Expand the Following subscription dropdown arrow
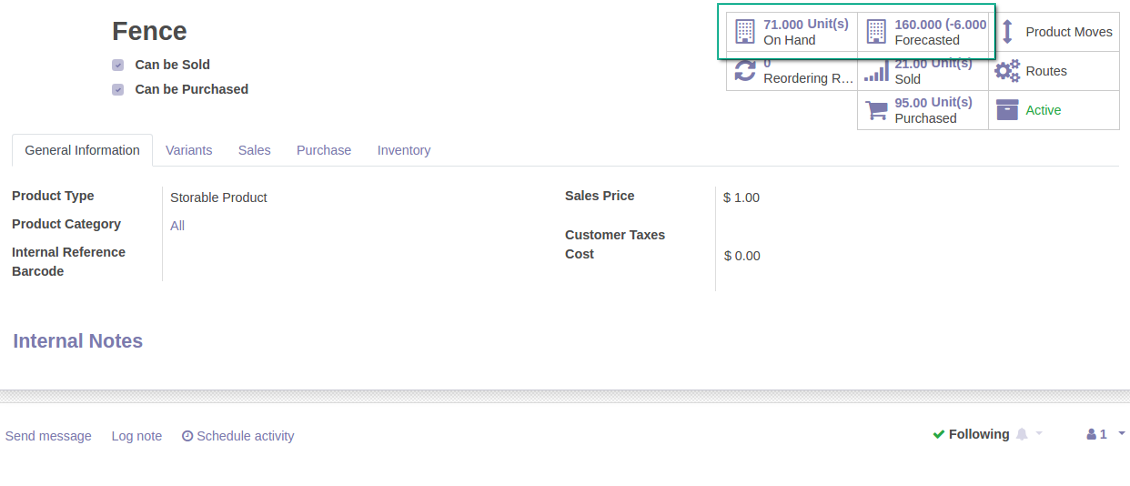Image resolution: width=1130 pixels, height=486 pixels. tap(1039, 434)
